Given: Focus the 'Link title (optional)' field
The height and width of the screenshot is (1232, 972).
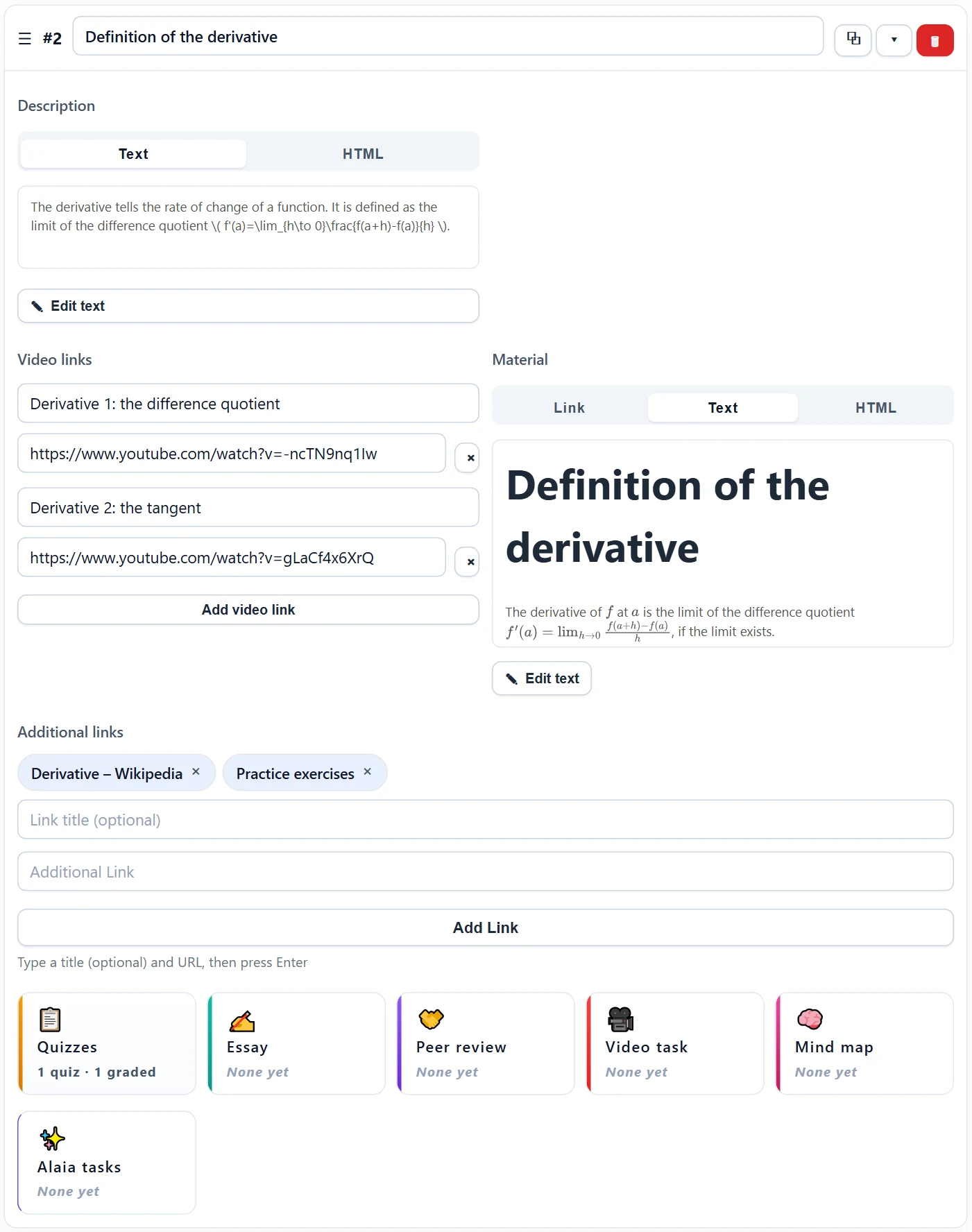Looking at the screenshot, I should (x=486, y=820).
